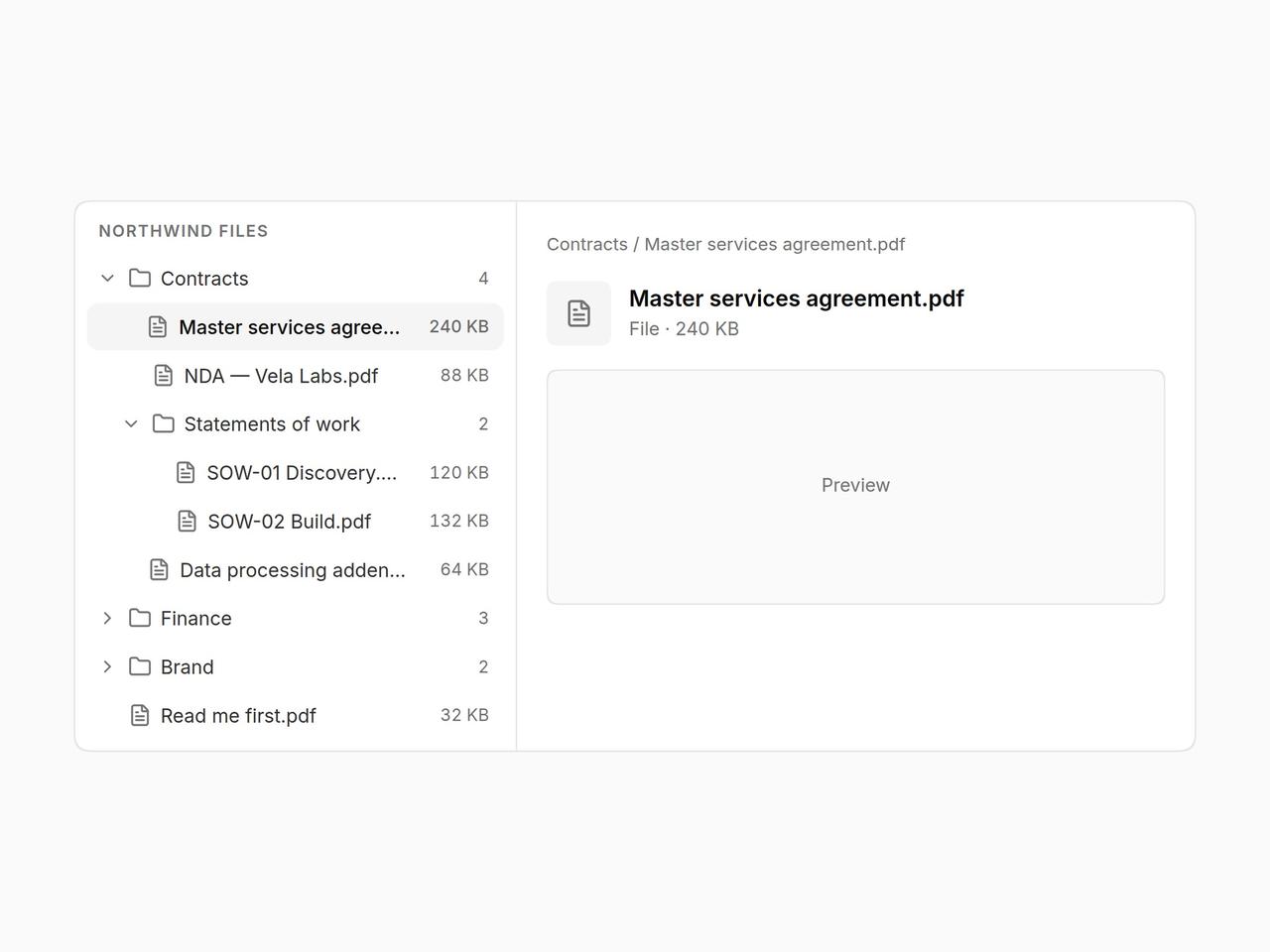Click Master services agreement.pdf in the breadcrumb
The height and width of the screenshot is (952, 1270).
(775, 244)
